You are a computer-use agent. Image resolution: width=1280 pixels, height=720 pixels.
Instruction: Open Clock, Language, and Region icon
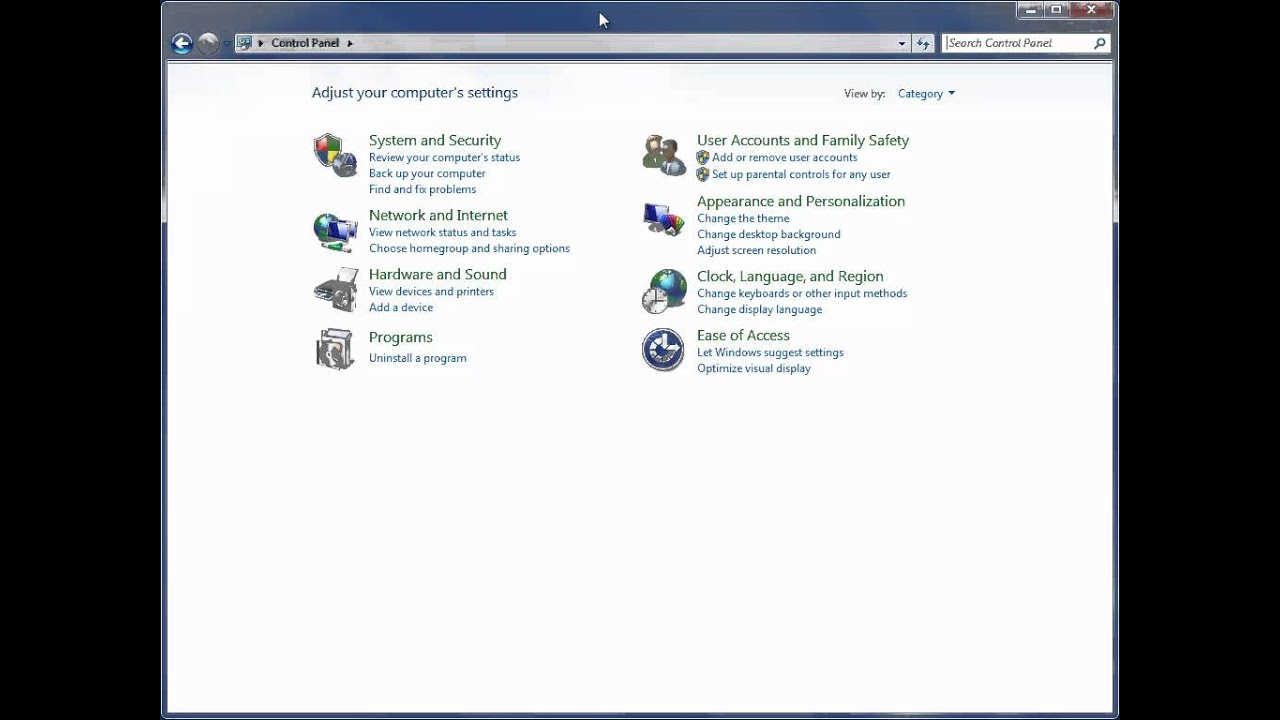(x=663, y=291)
